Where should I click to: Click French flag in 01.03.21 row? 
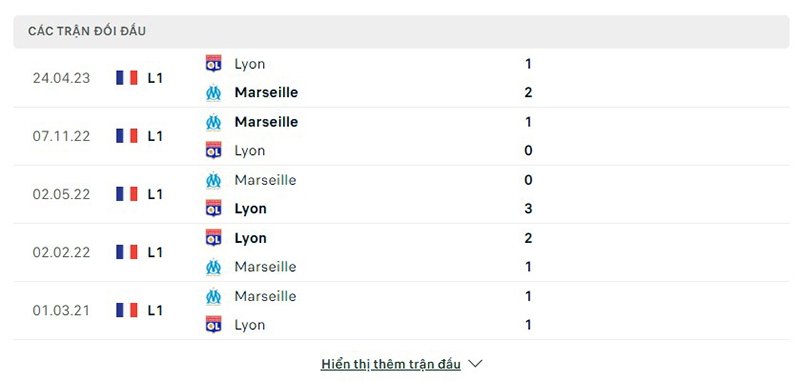[127, 310]
